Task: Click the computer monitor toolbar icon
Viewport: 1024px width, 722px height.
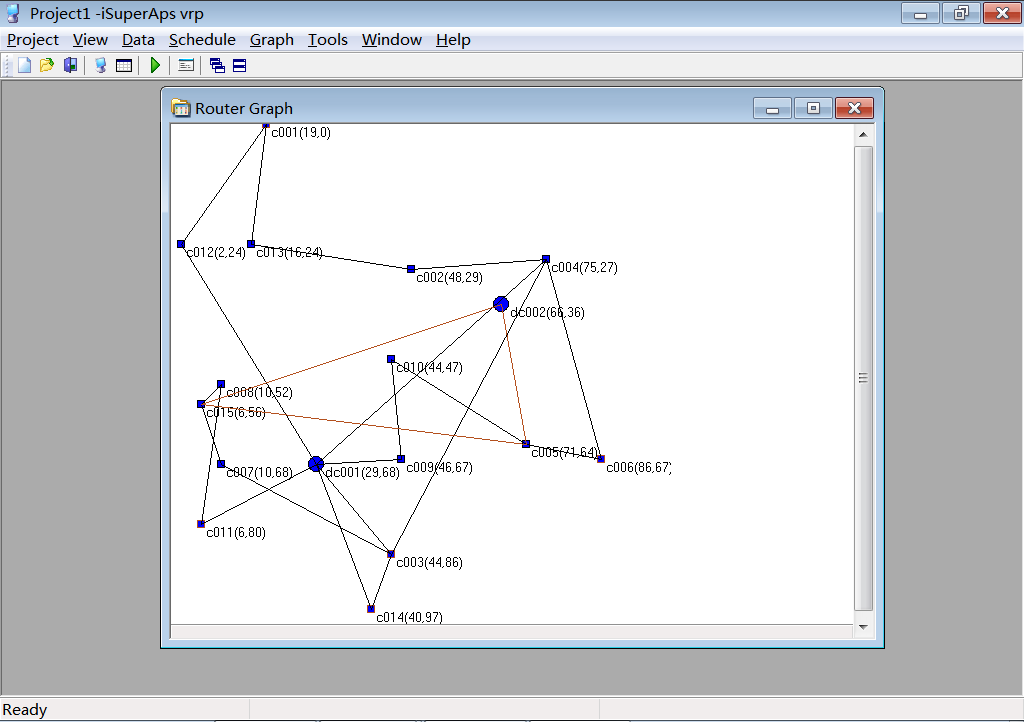Action: pyautogui.click(x=100, y=66)
